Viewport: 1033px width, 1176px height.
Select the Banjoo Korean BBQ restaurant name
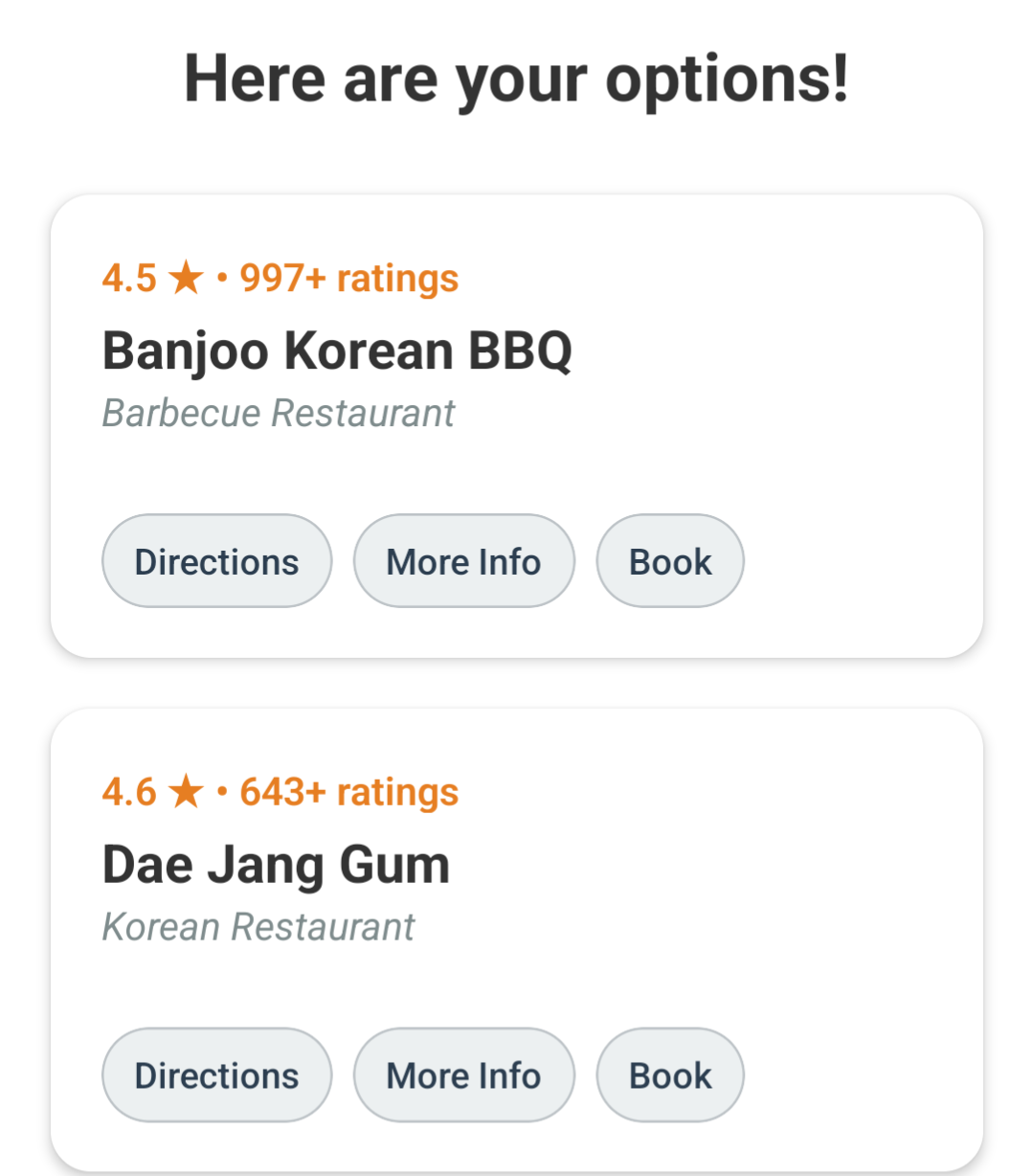tap(337, 351)
